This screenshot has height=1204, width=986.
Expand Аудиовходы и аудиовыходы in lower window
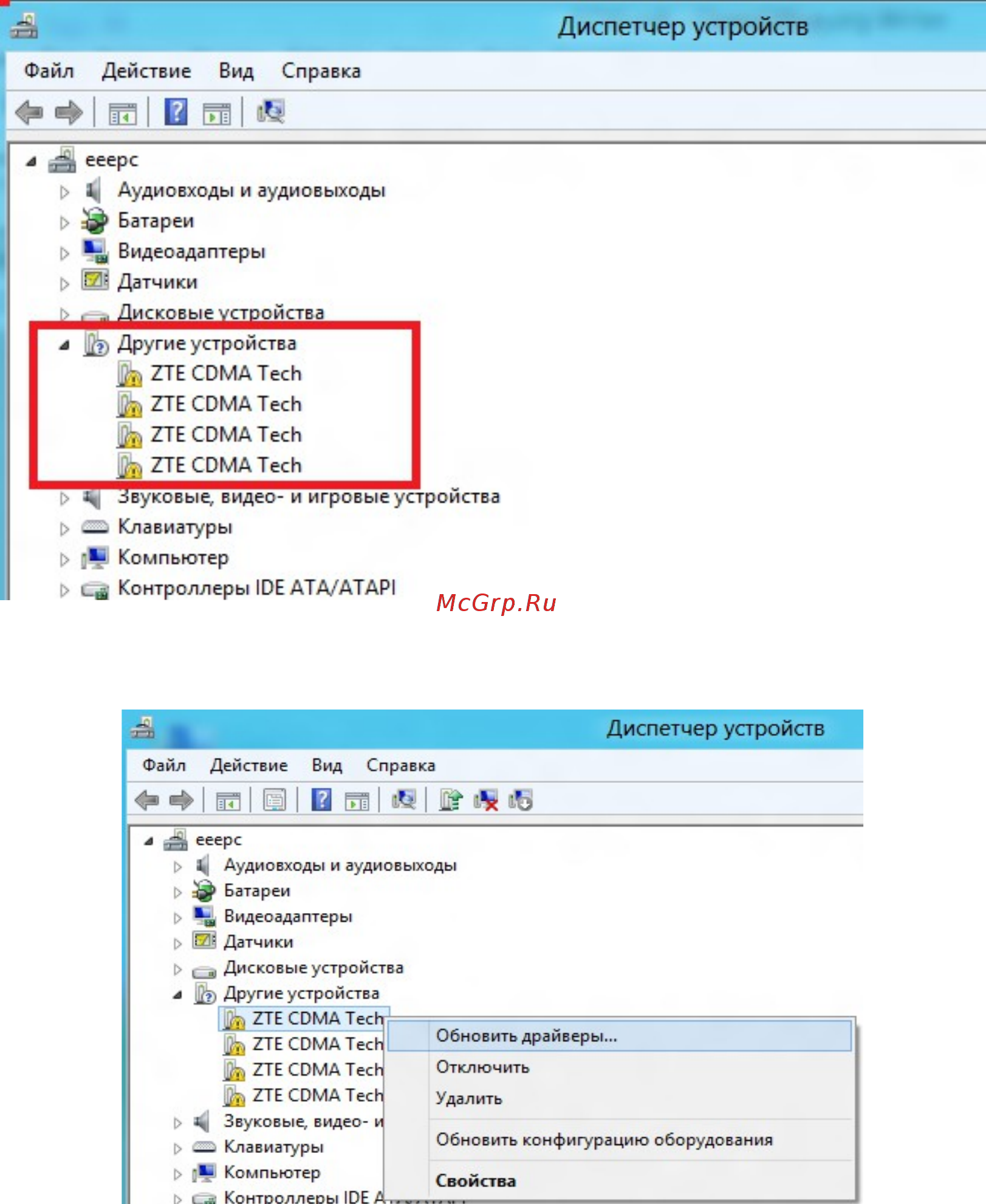[x=177, y=867]
